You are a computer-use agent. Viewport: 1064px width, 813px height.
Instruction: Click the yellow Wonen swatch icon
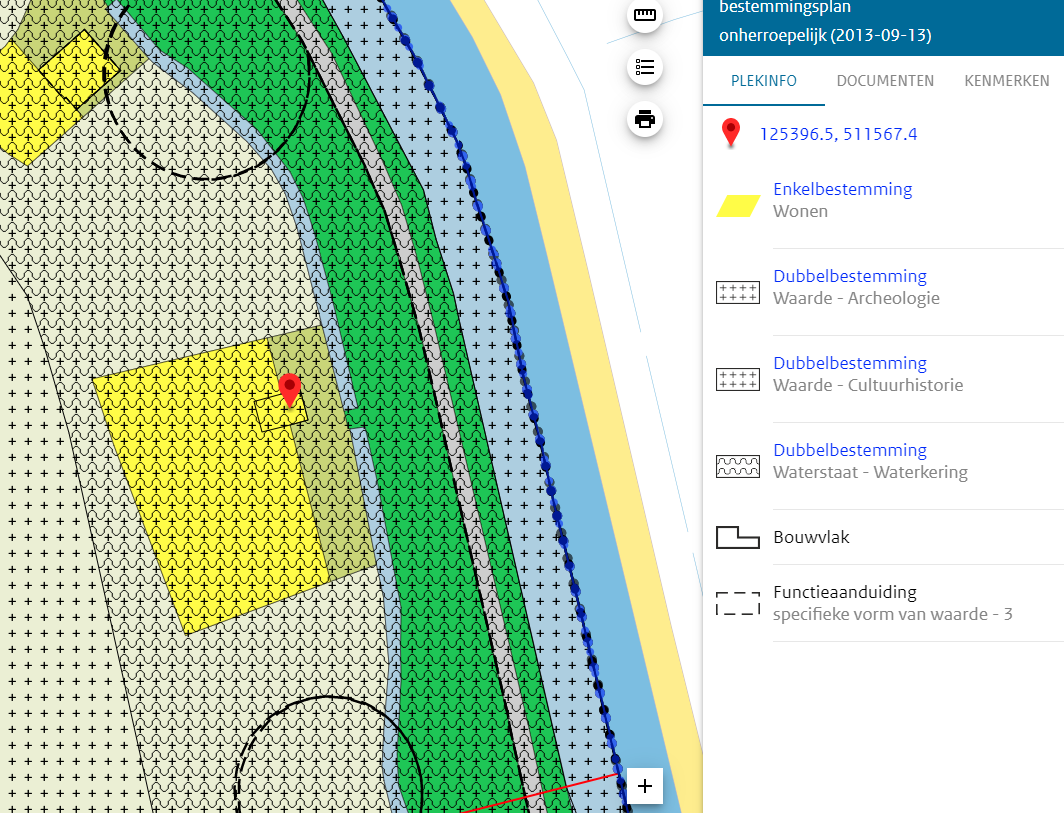(x=738, y=205)
